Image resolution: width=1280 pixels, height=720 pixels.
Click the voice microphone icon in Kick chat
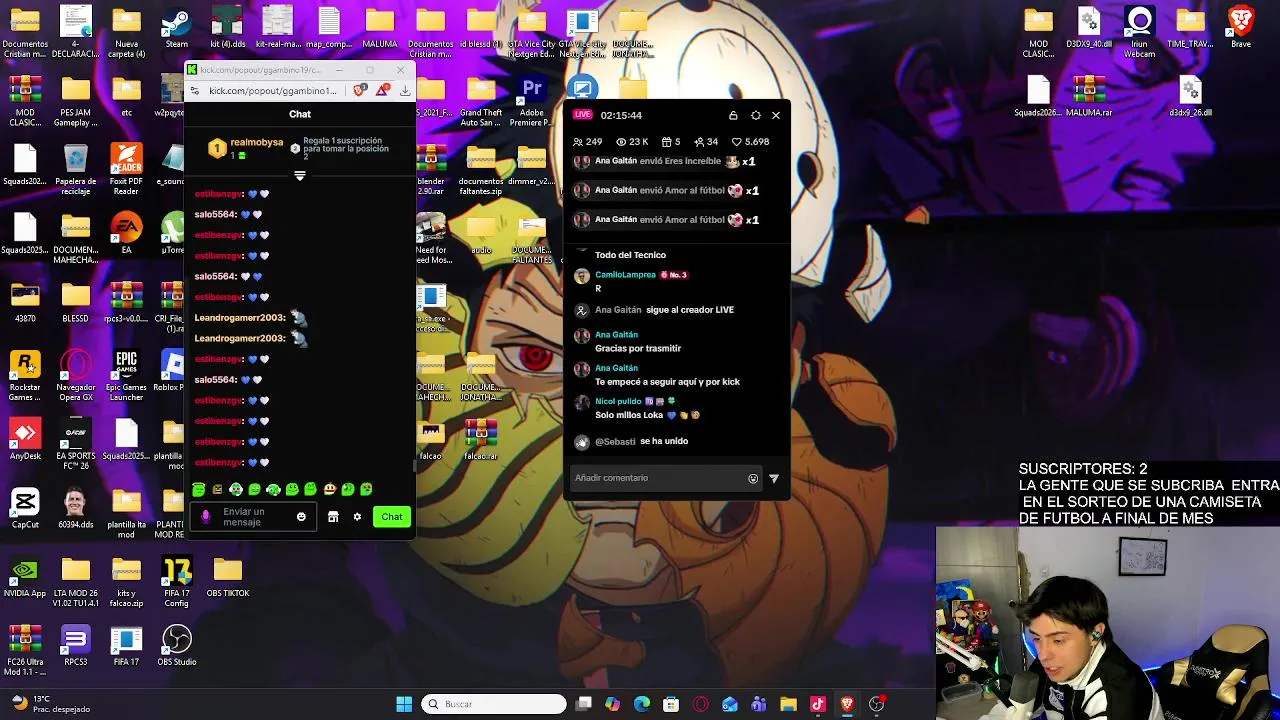pyautogui.click(x=206, y=517)
